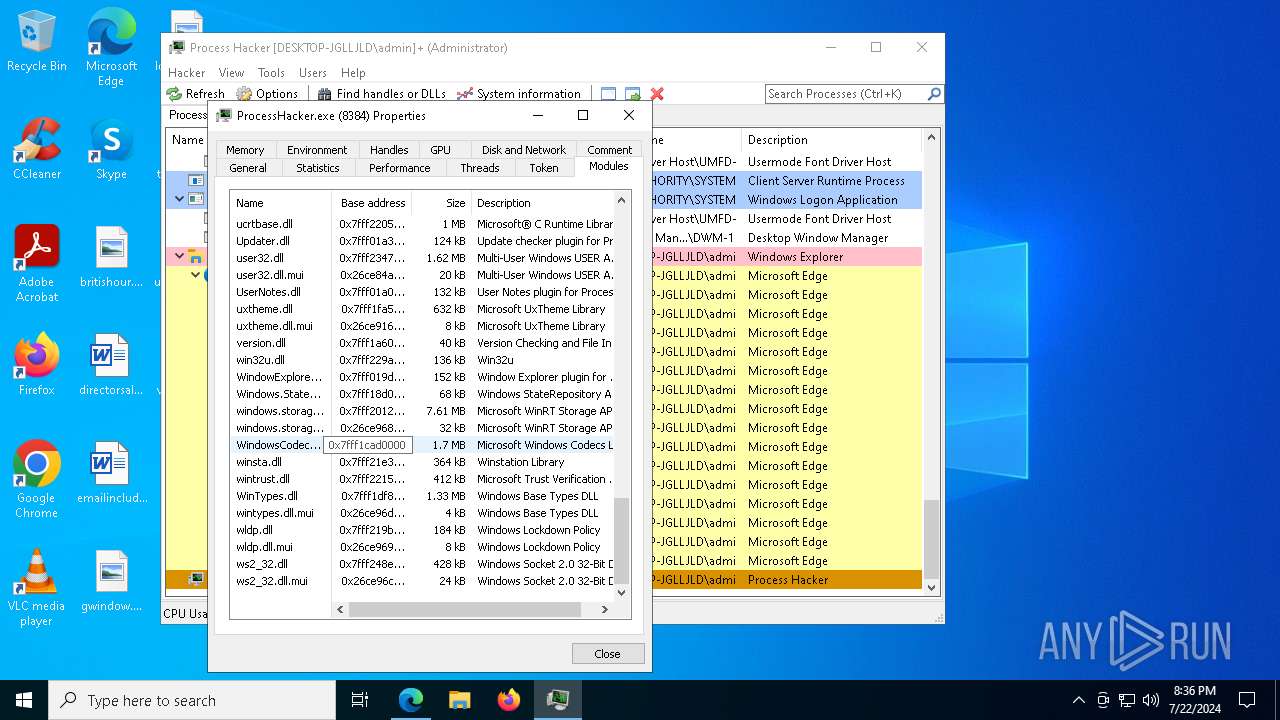Switch to the General tab
The height and width of the screenshot is (720, 1280).
[248, 168]
